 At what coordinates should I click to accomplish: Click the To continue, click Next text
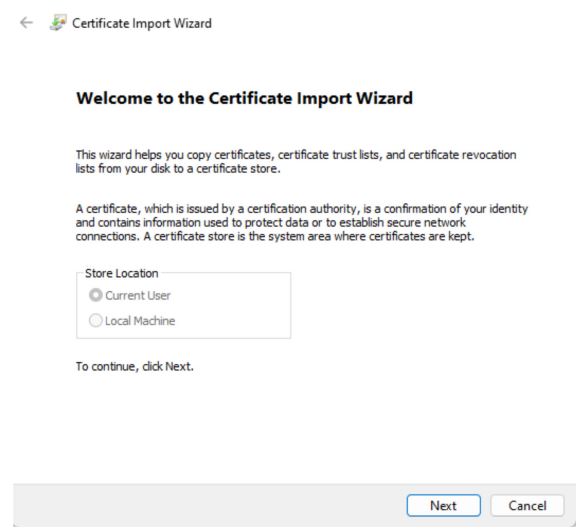135,366
